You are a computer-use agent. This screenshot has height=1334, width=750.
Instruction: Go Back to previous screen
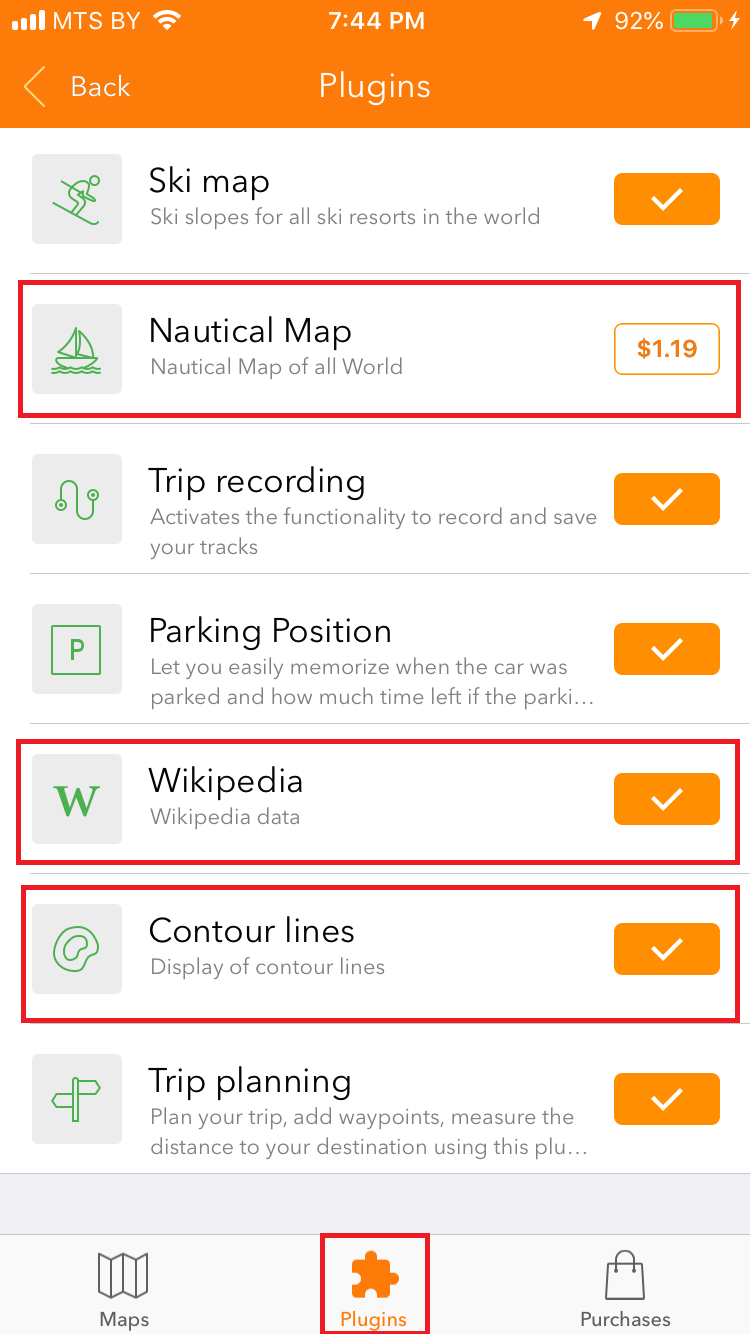pyautogui.click(x=78, y=87)
